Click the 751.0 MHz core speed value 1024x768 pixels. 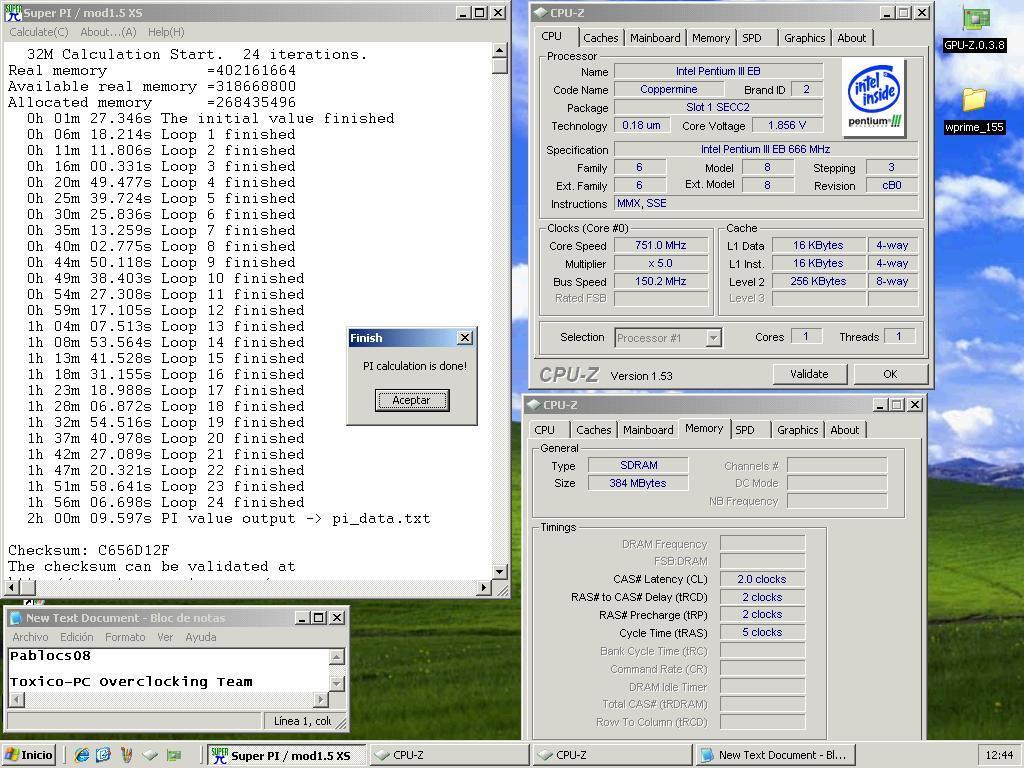click(x=661, y=246)
